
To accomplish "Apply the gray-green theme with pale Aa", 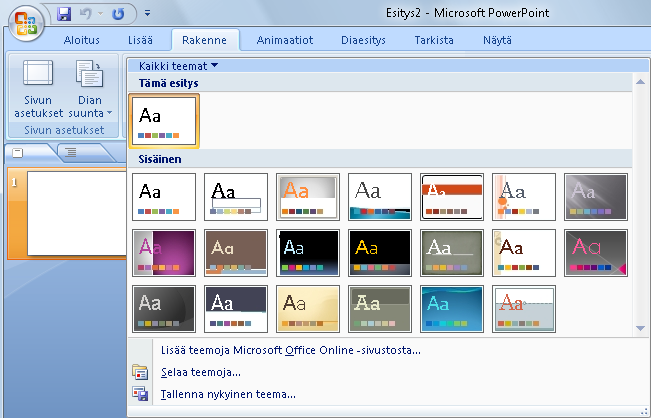I will [x=380, y=309].
